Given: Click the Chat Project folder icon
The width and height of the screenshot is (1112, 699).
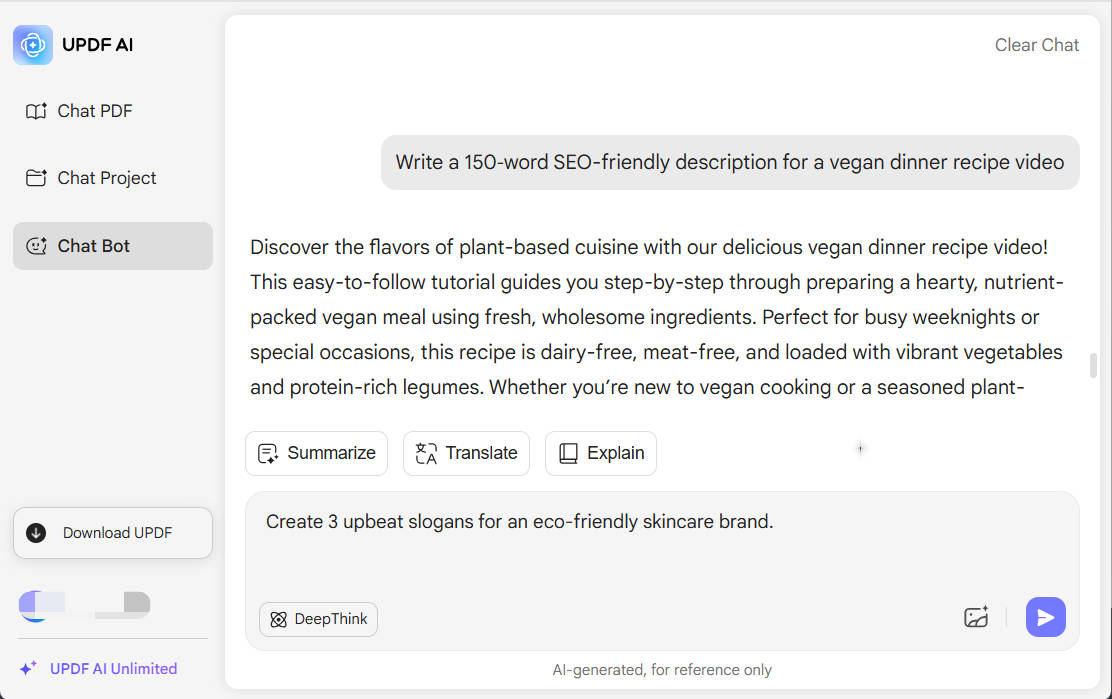Looking at the screenshot, I should click(x=36, y=178).
